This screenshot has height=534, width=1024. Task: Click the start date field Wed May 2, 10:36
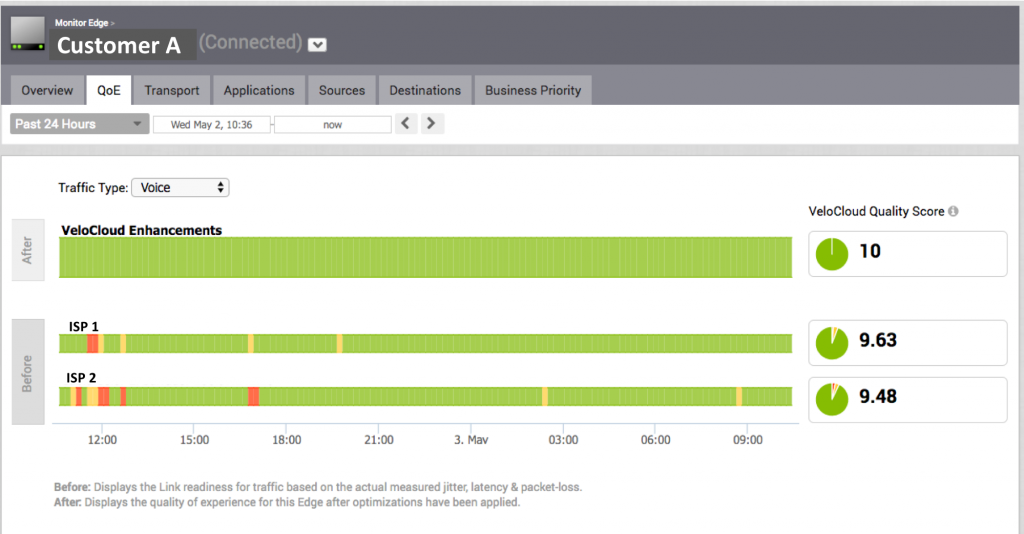coord(212,125)
